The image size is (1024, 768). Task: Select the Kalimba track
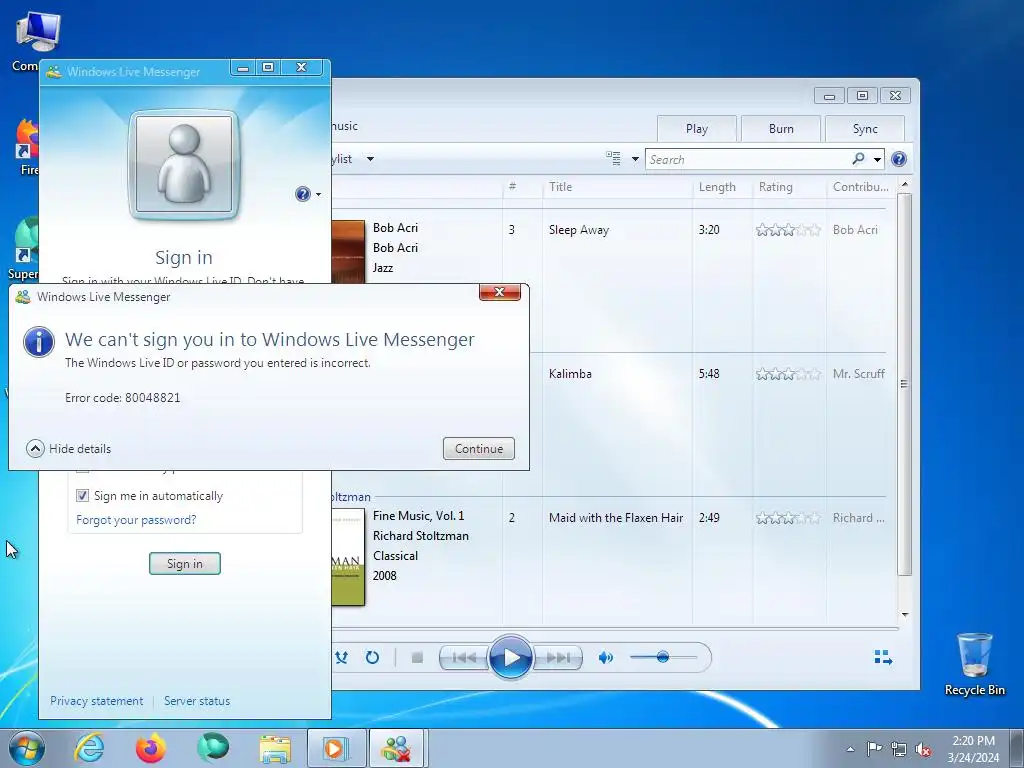pyautogui.click(x=570, y=374)
